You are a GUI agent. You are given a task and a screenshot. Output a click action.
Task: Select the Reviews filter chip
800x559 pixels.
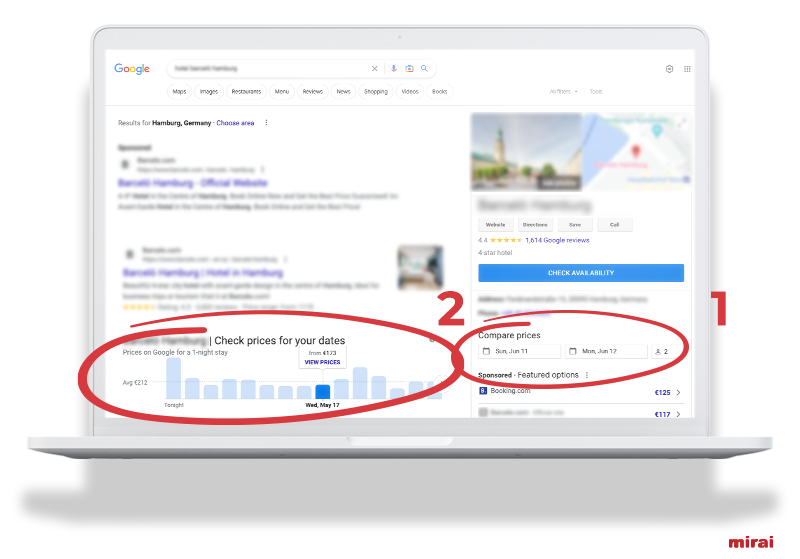point(312,91)
